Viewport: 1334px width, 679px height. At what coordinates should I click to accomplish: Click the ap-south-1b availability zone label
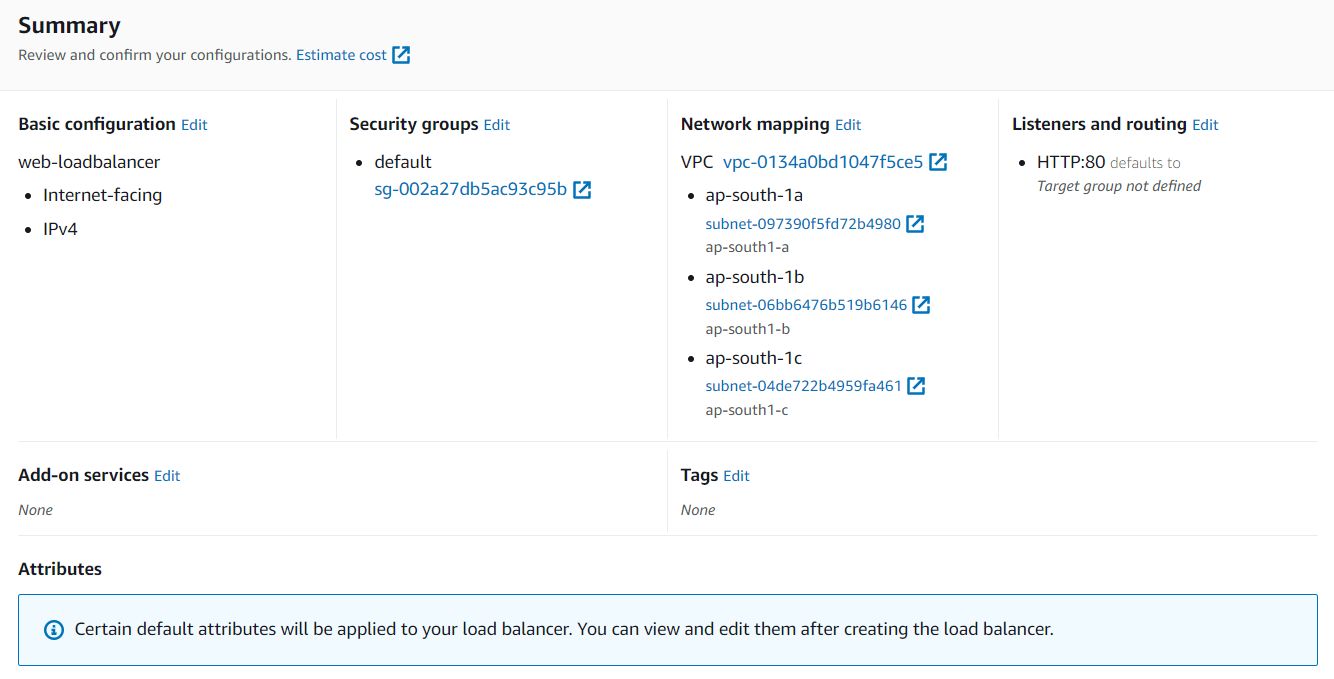click(755, 277)
